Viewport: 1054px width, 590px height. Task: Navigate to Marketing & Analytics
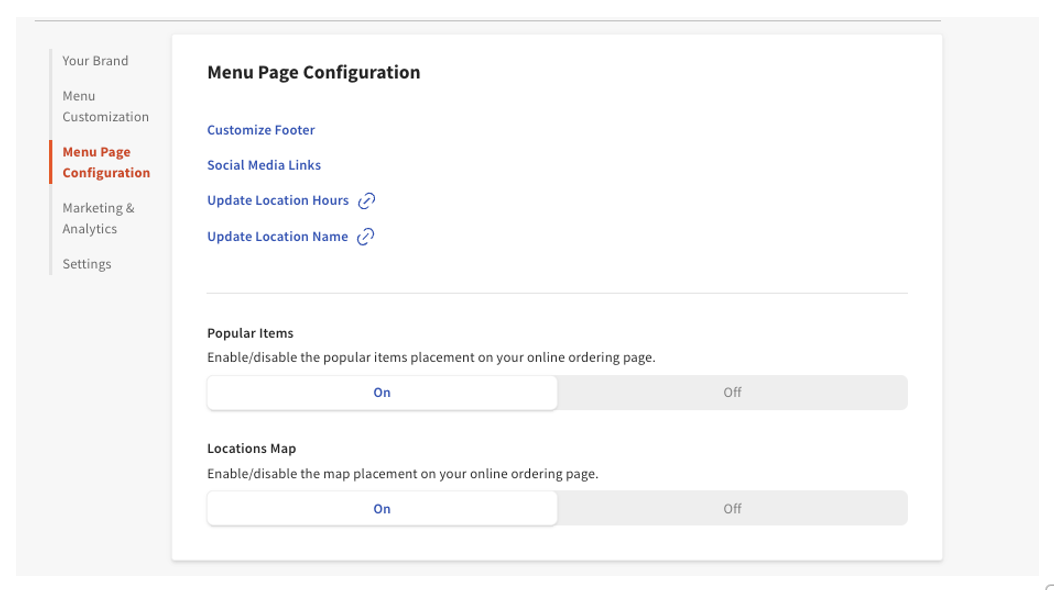[x=98, y=218]
